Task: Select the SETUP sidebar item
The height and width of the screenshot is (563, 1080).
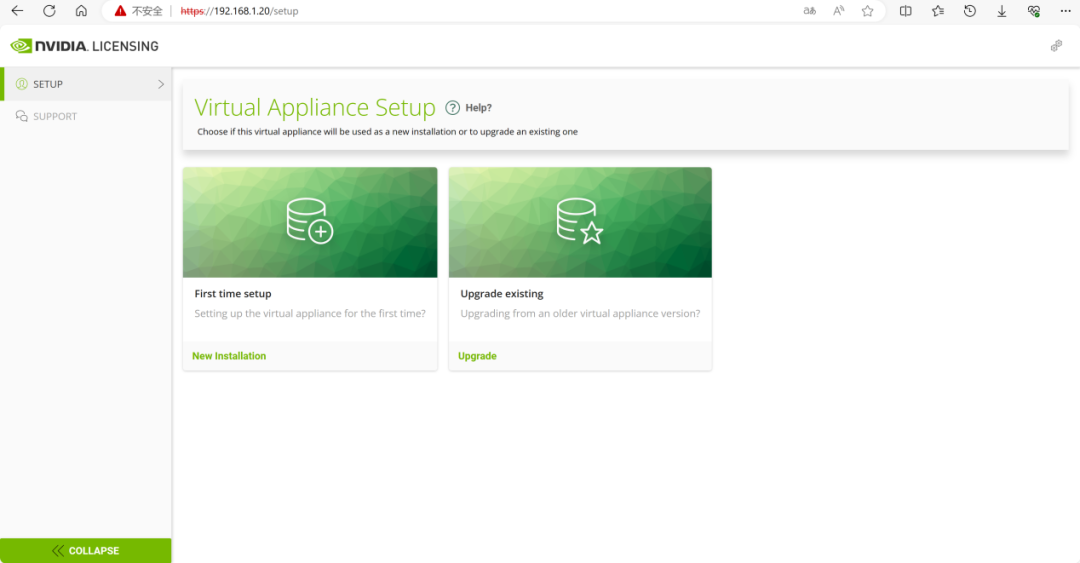Action: tap(87, 84)
